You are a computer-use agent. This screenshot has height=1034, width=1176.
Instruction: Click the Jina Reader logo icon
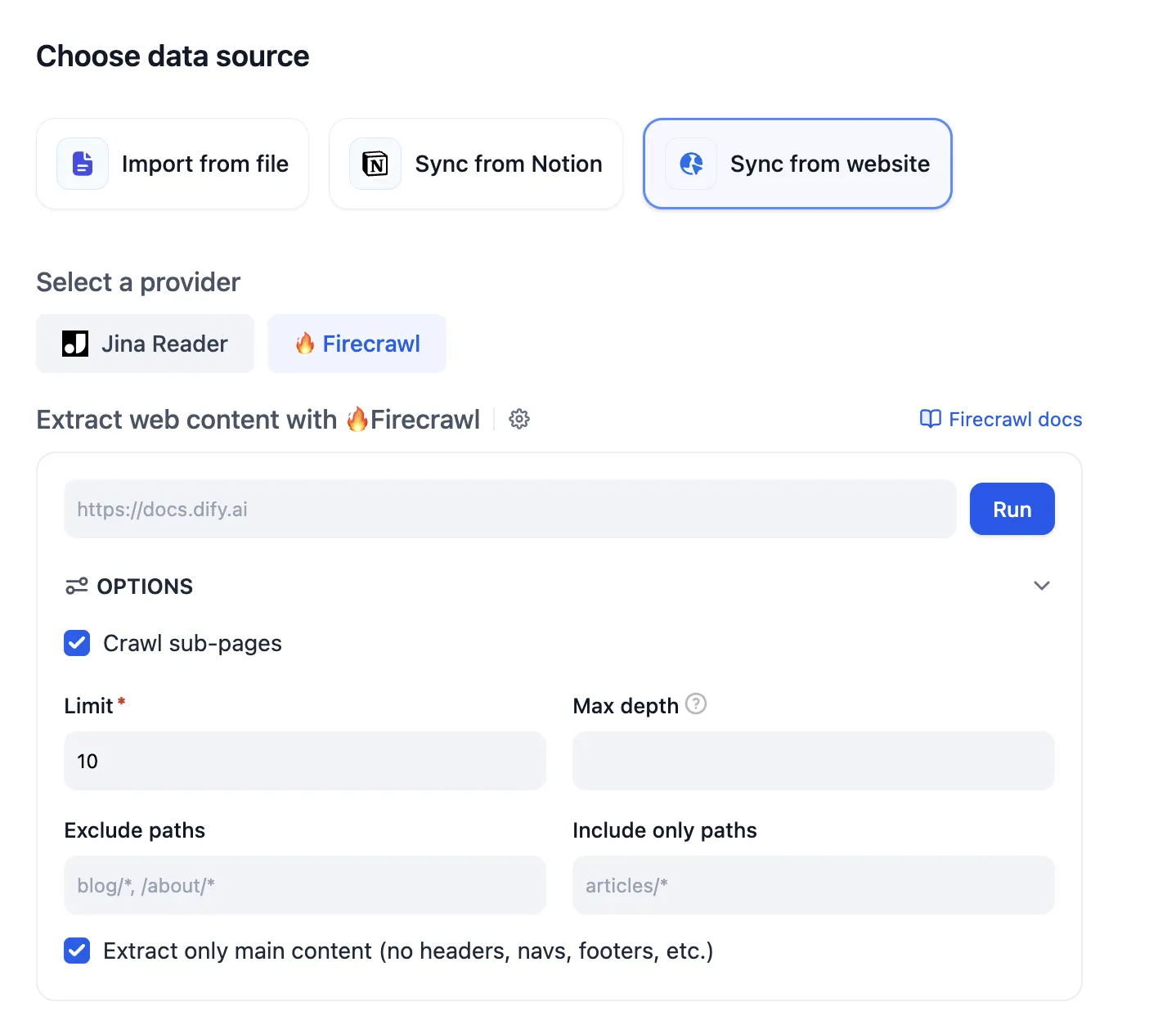coord(75,344)
